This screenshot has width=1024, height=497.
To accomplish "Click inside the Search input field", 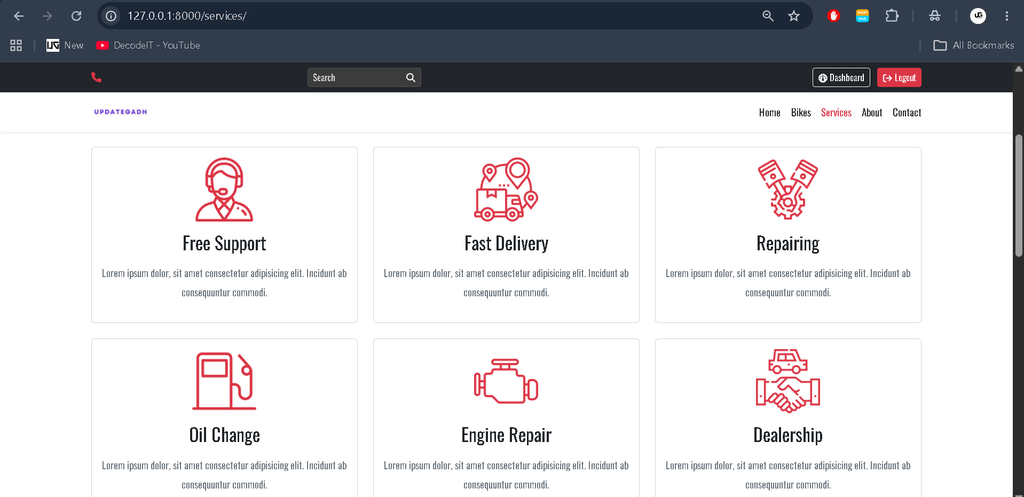I will 355,77.
